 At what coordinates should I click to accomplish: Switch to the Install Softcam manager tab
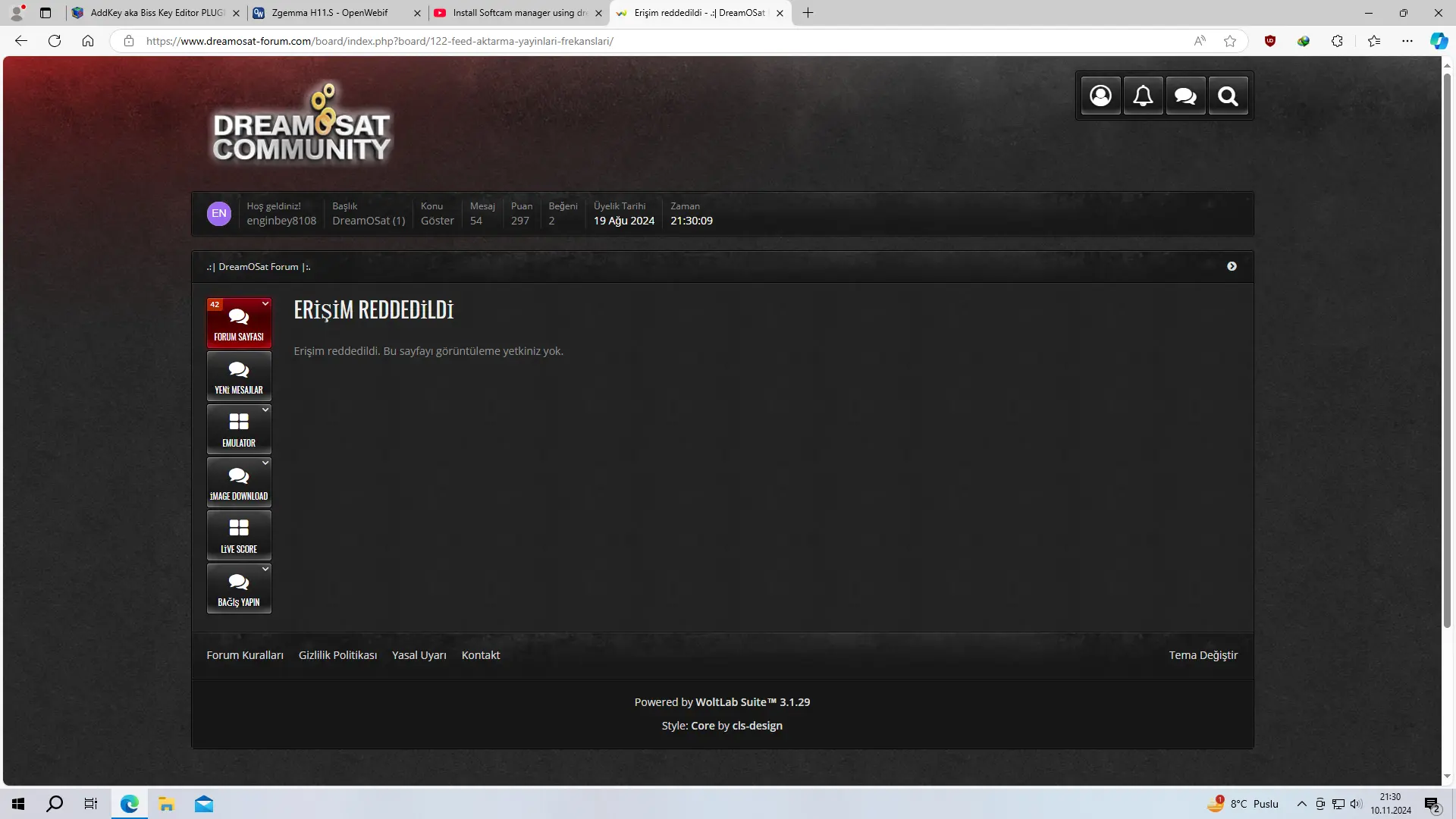(519, 13)
